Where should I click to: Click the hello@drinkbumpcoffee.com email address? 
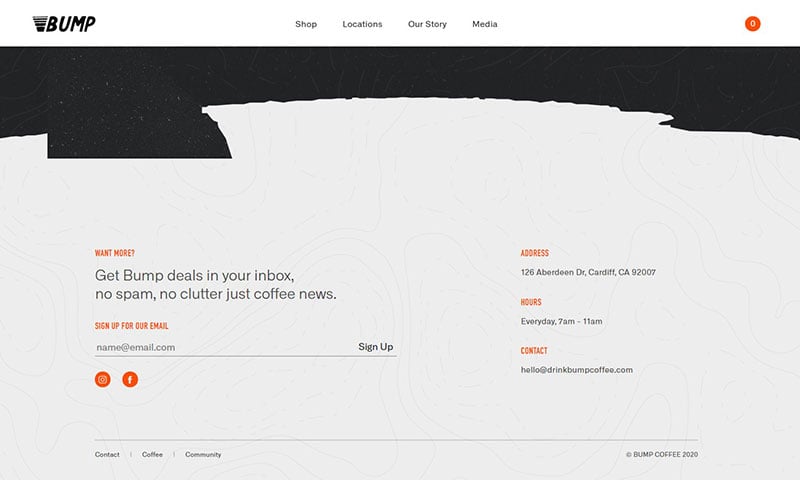(577, 370)
